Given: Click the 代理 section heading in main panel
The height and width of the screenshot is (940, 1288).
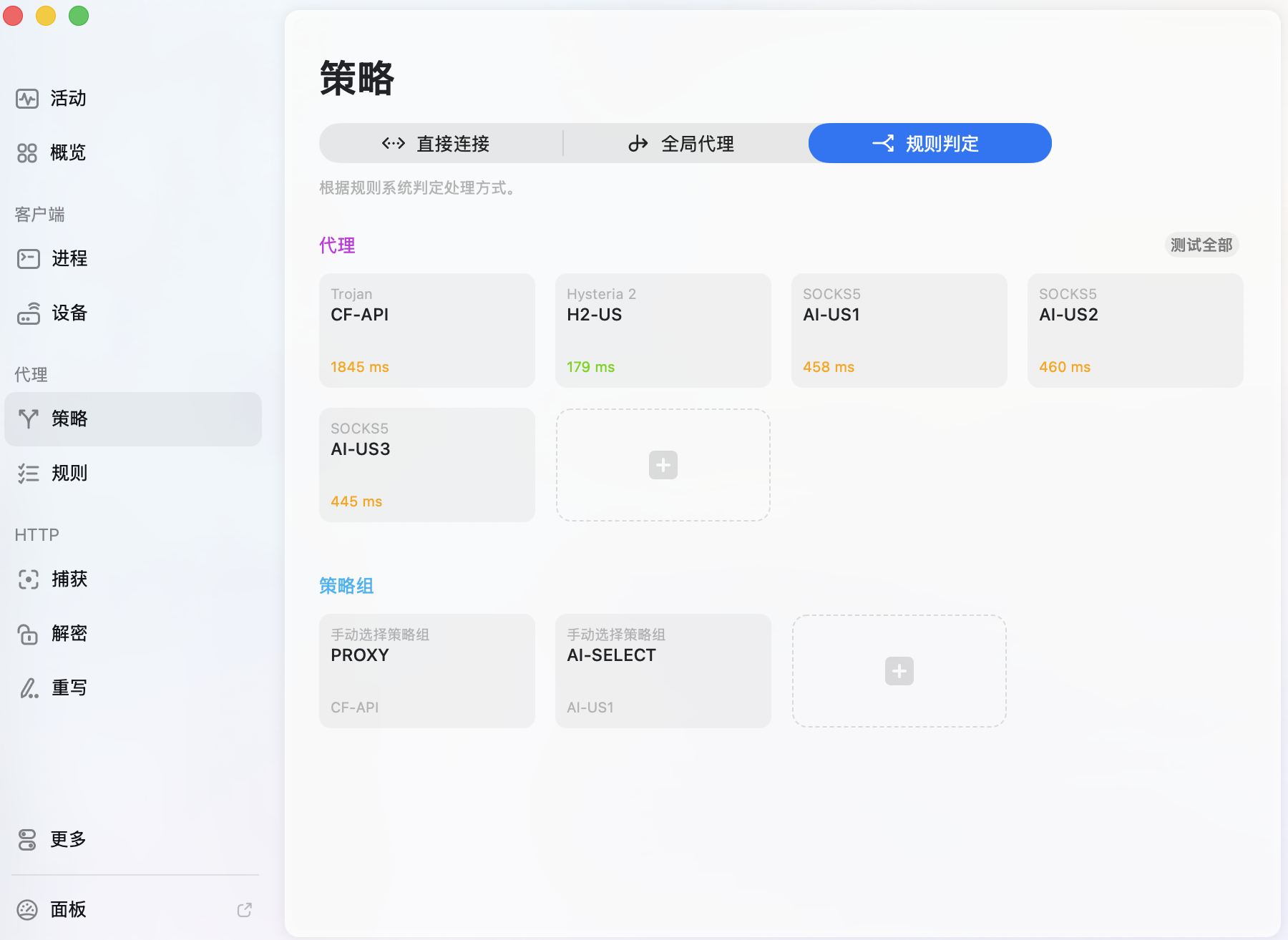Looking at the screenshot, I should pos(337,245).
